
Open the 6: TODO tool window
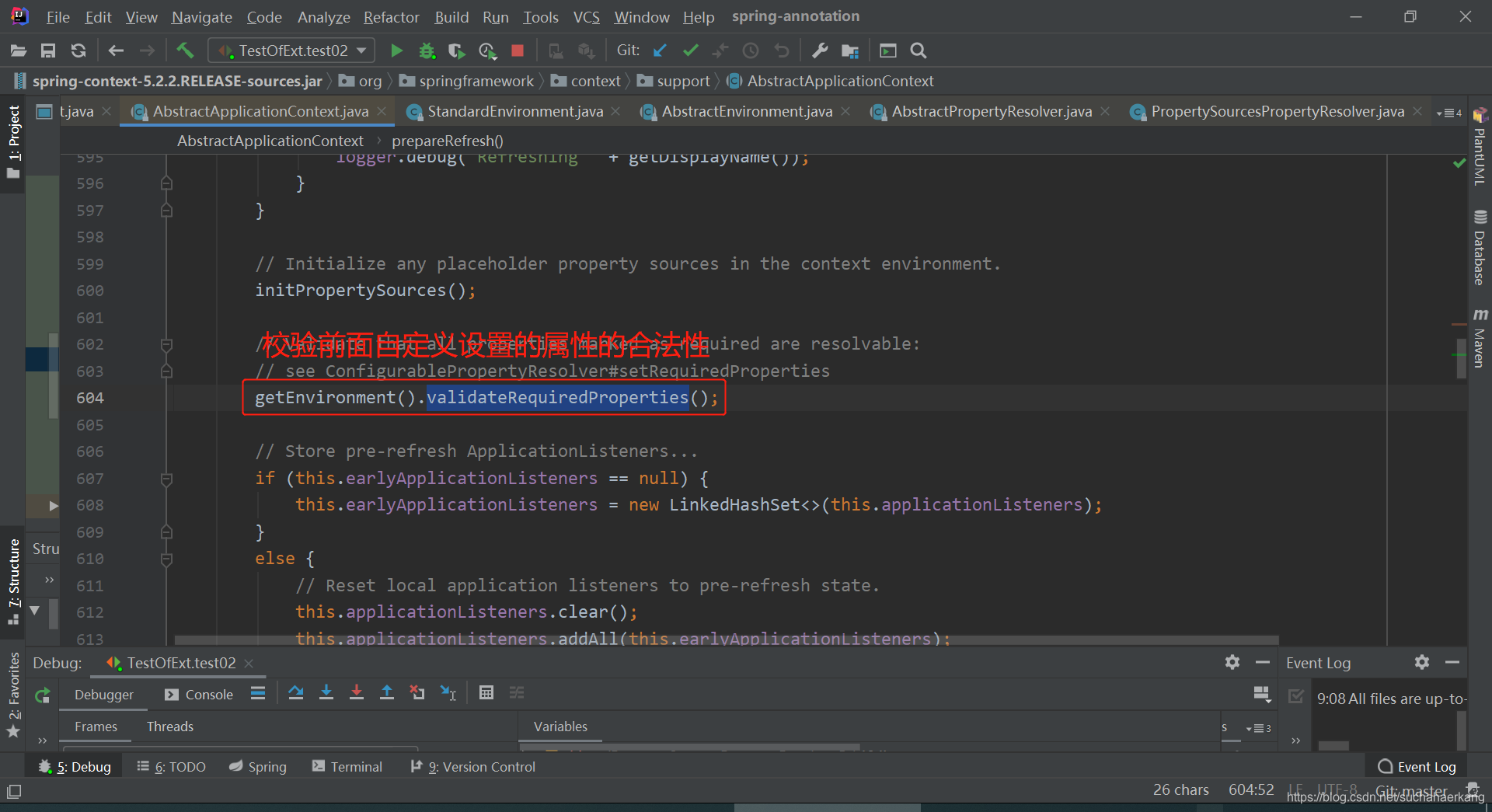coord(171,767)
